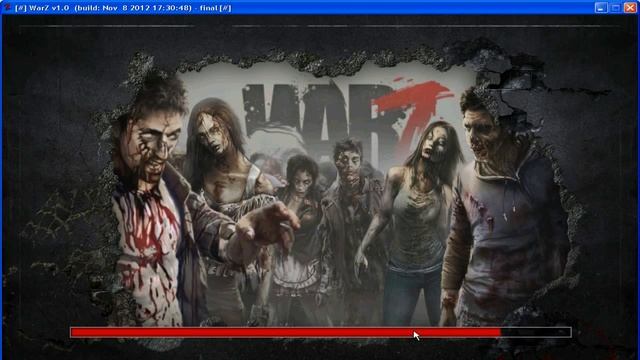Maximize the WarZ window
640x360 pixels.
(616, 8)
